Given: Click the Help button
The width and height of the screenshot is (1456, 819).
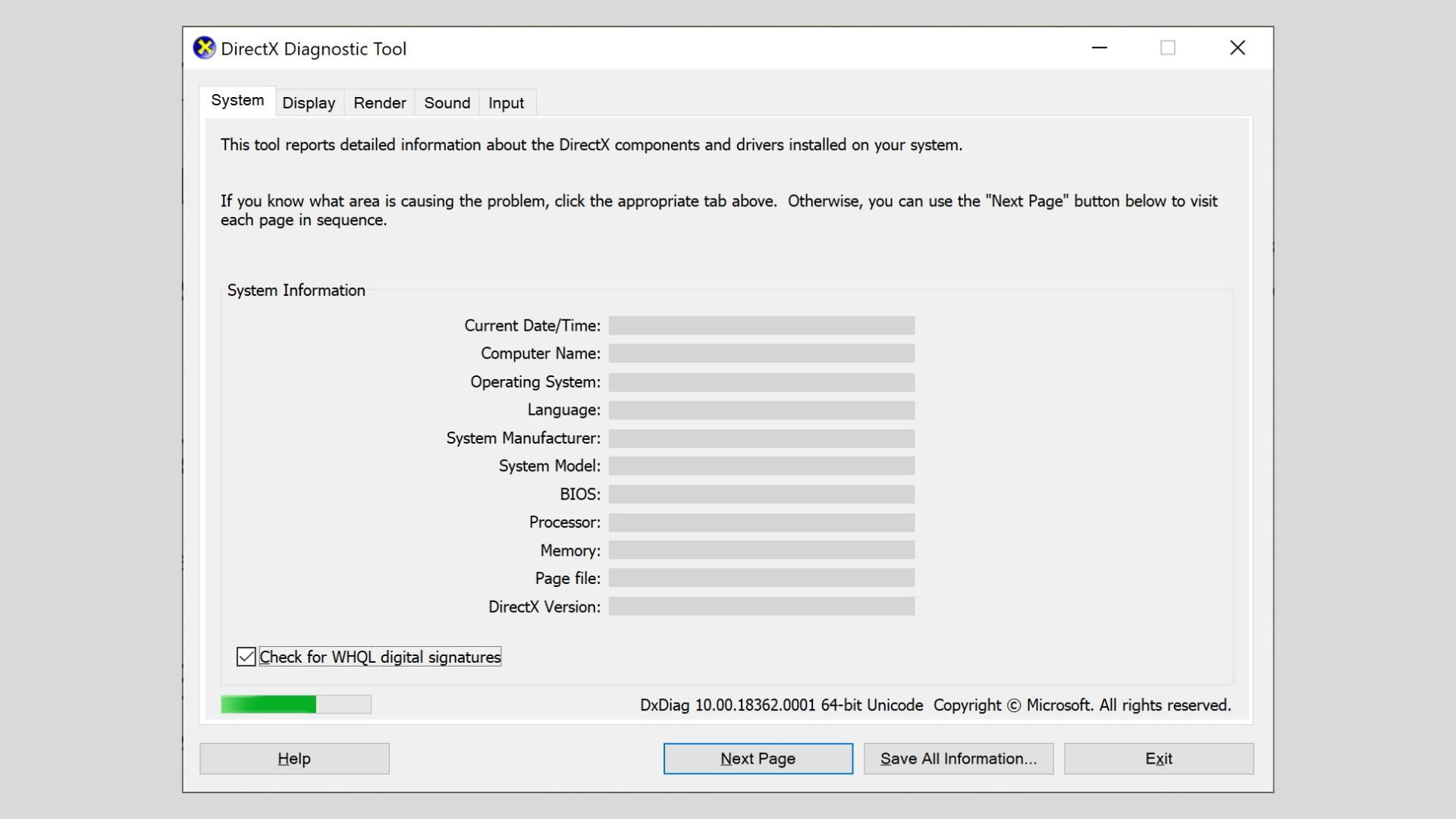Looking at the screenshot, I should tap(294, 758).
